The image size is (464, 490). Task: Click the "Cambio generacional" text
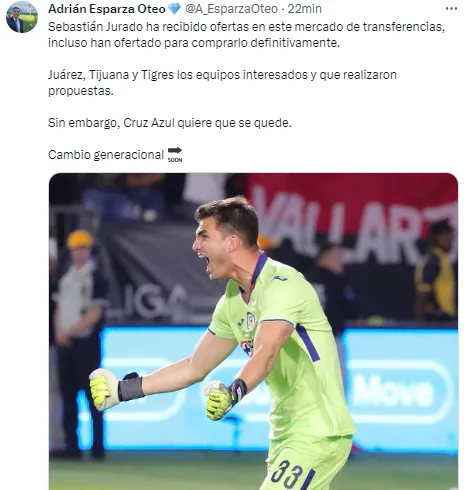[x=106, y=155]
